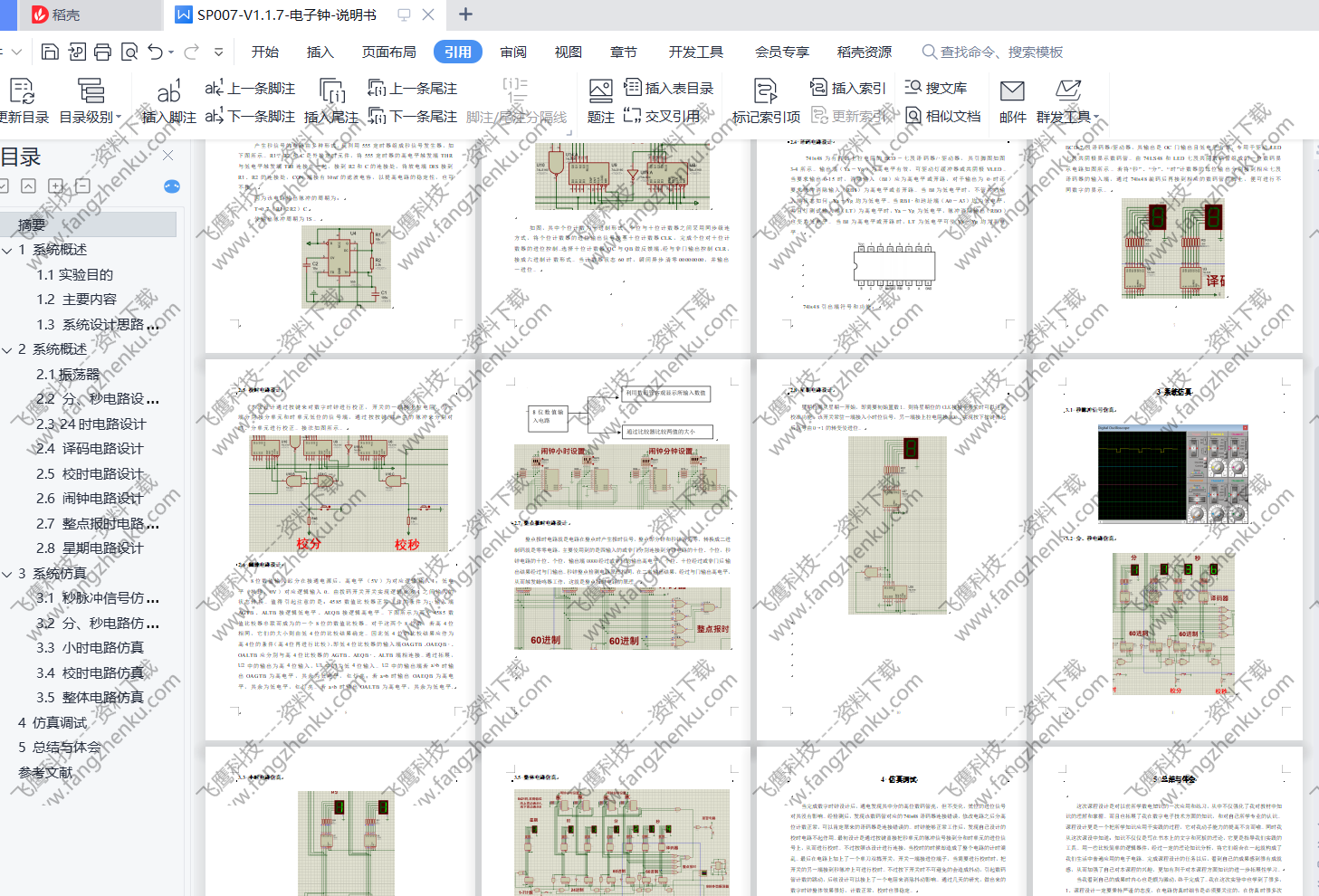This screenshot has height=896, width=1319.
Task: Open the 会员专享 ribbon tab
Action: [782, 52]
